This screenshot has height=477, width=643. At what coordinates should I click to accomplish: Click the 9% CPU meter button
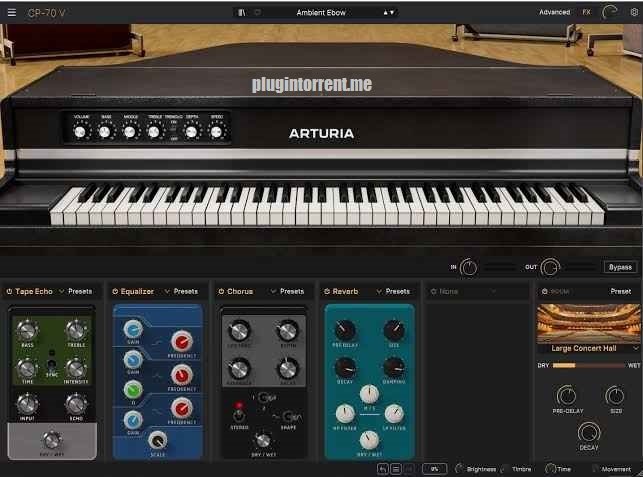(434, 468)
